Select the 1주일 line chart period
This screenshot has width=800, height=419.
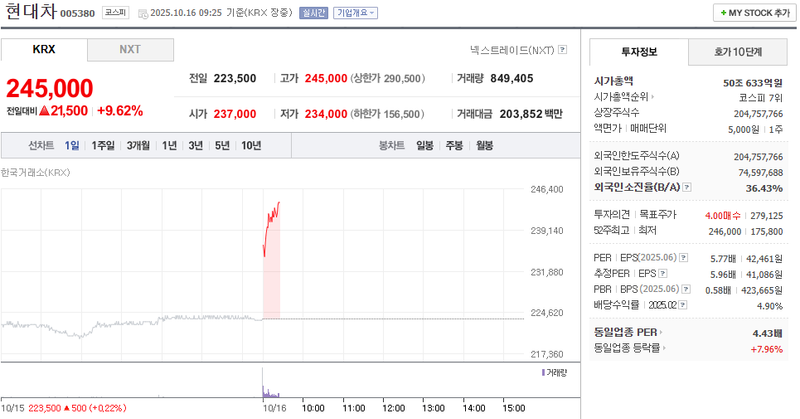click(x=103, y=146)
